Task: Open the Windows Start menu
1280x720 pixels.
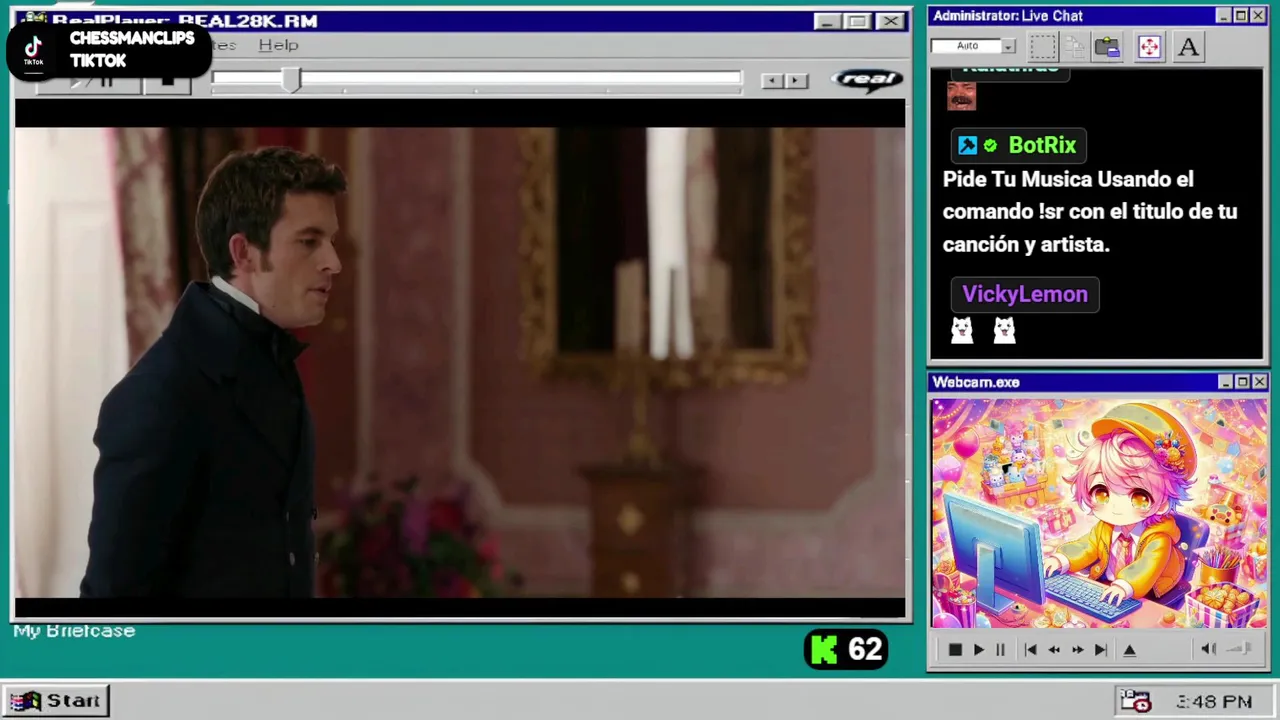Action: point(56,701)
